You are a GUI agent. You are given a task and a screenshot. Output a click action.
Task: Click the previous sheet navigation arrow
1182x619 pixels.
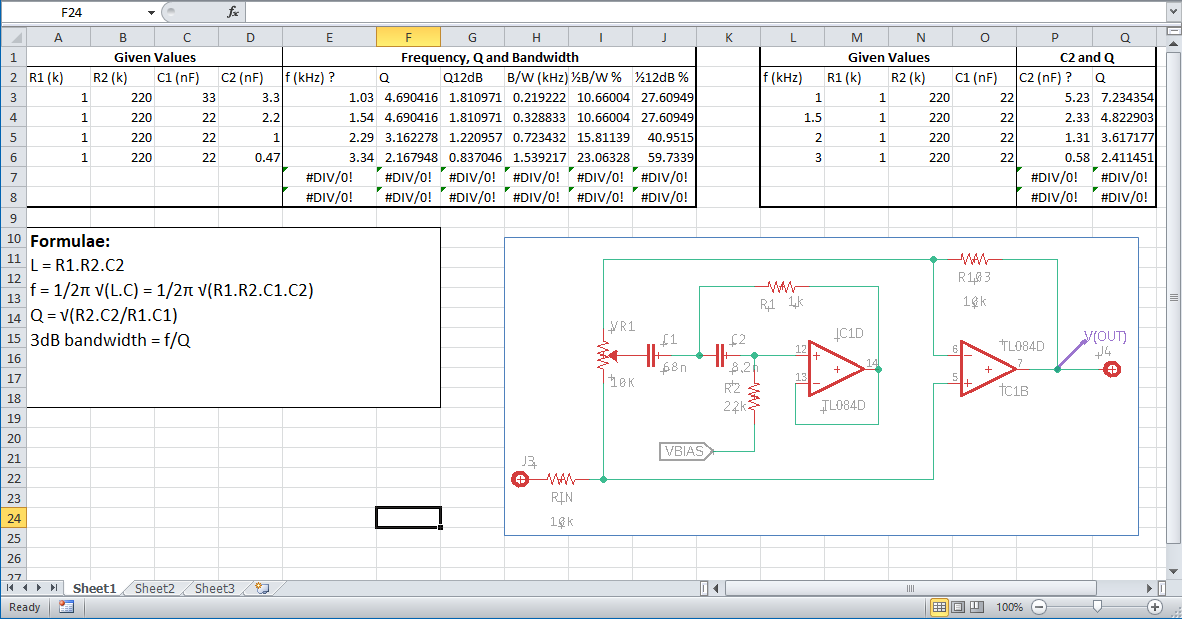click(x=25, y=588)
